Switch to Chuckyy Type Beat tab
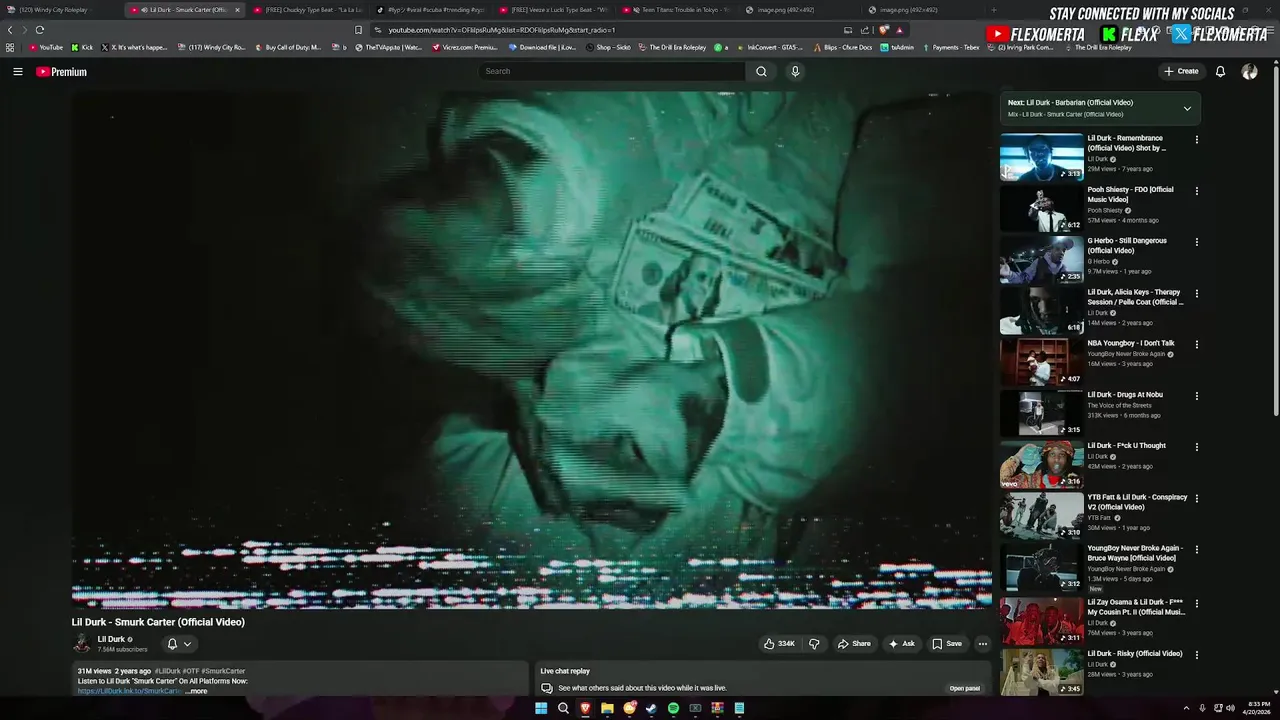 (308, 10)
